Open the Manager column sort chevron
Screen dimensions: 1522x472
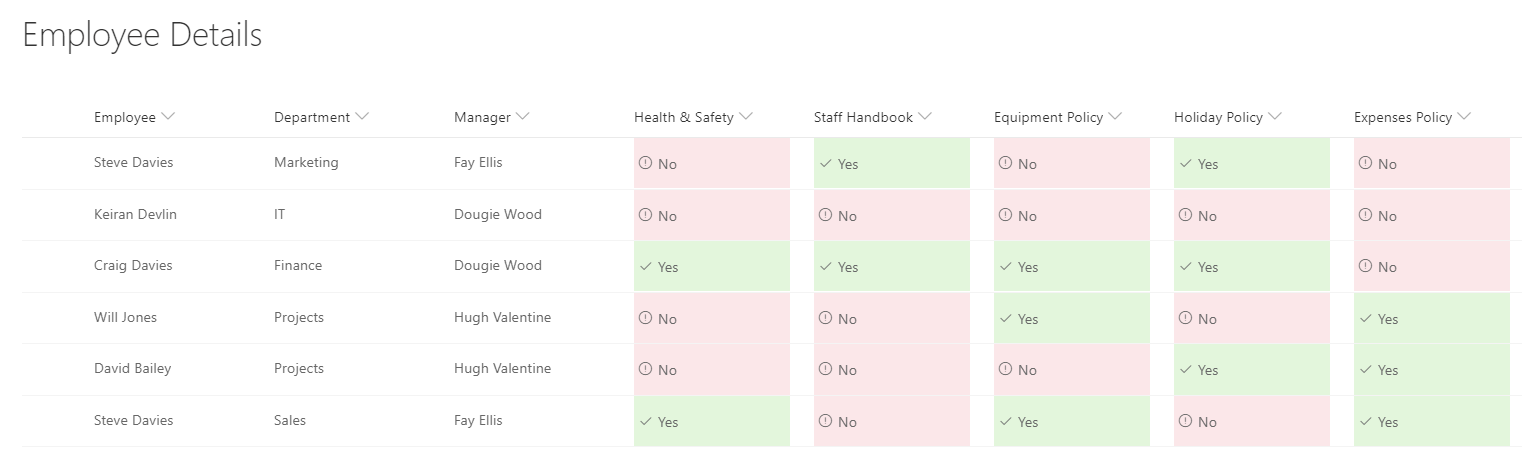tap(523, 117)
